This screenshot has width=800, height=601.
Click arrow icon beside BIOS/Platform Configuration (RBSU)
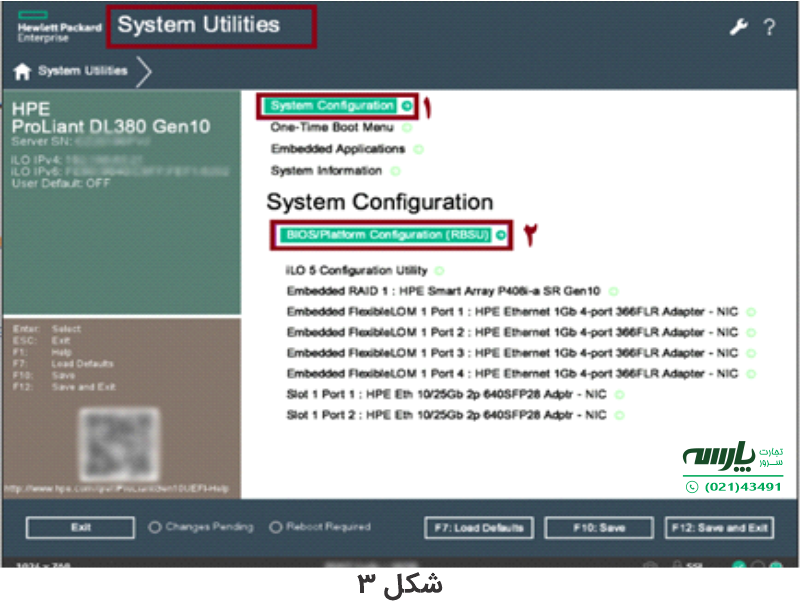coord(501,235)
